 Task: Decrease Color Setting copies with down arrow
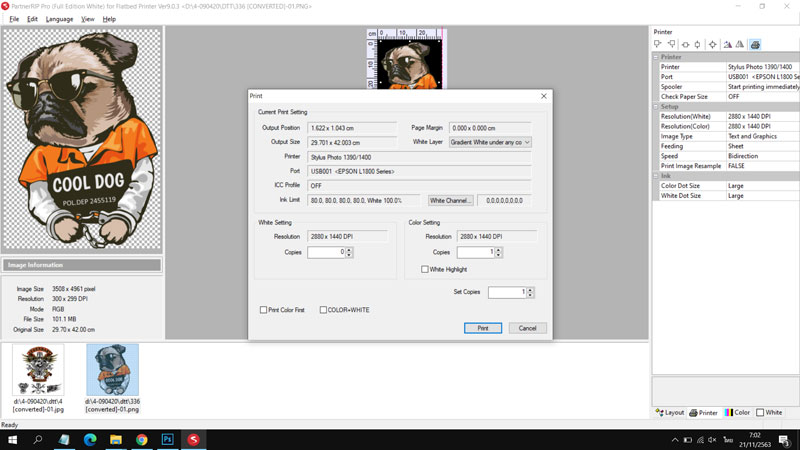[498, 255]
